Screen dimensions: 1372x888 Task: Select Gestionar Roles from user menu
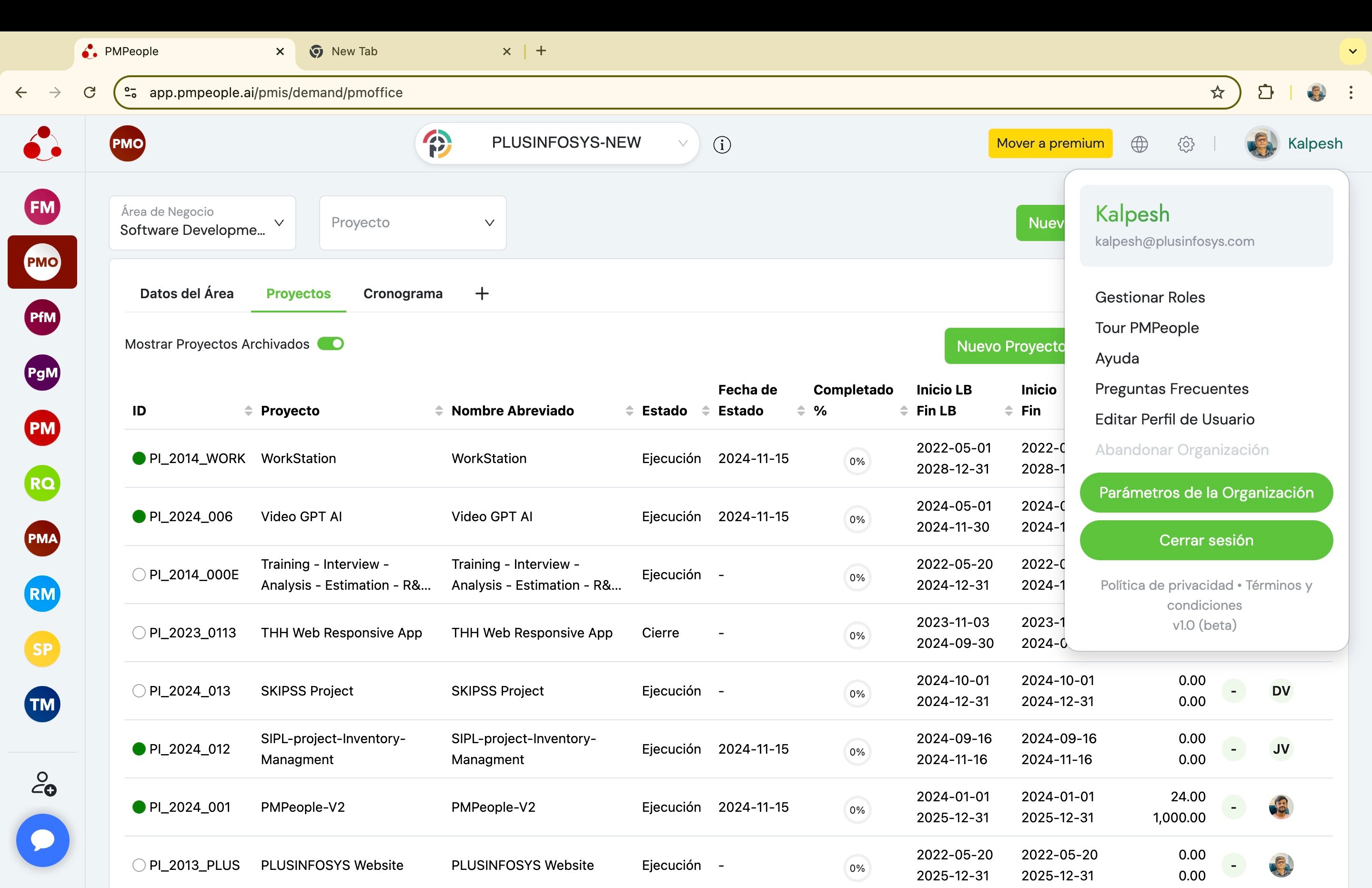coord(1150,297)
